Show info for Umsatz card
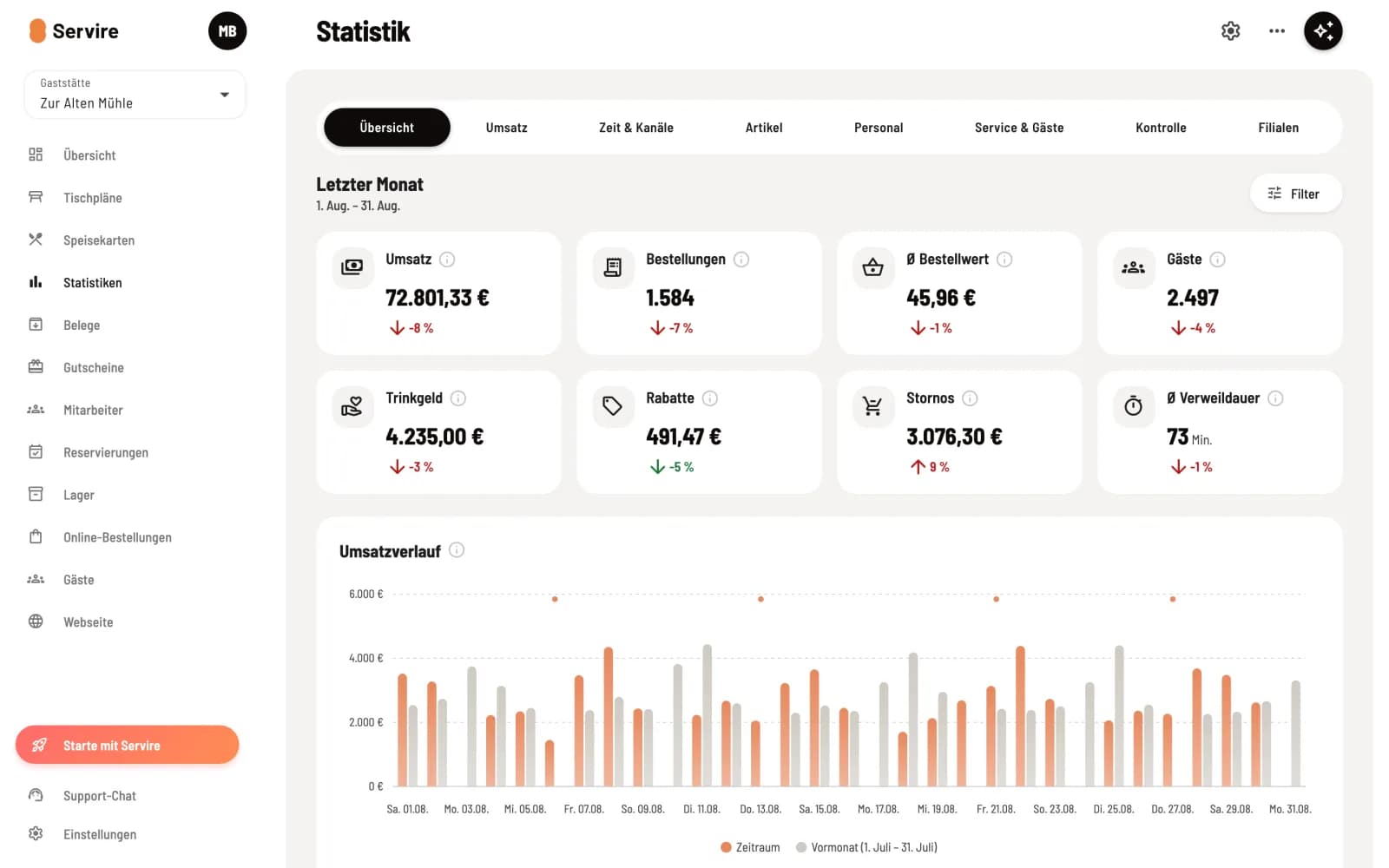 point(447,260)
